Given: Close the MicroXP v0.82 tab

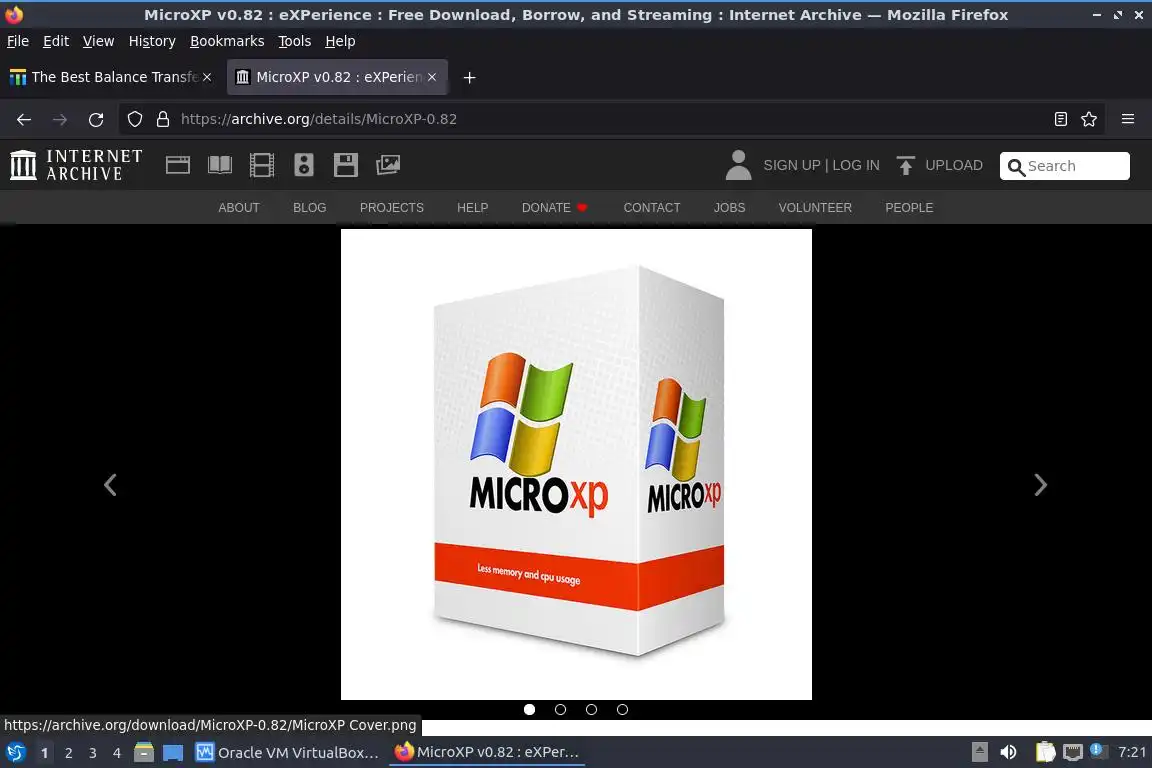Looking at the screenshot, I should [432, 77].
